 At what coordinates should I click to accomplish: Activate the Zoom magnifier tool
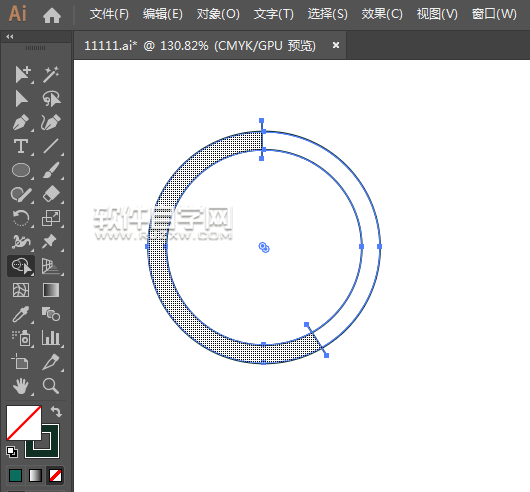click(51, 386)
